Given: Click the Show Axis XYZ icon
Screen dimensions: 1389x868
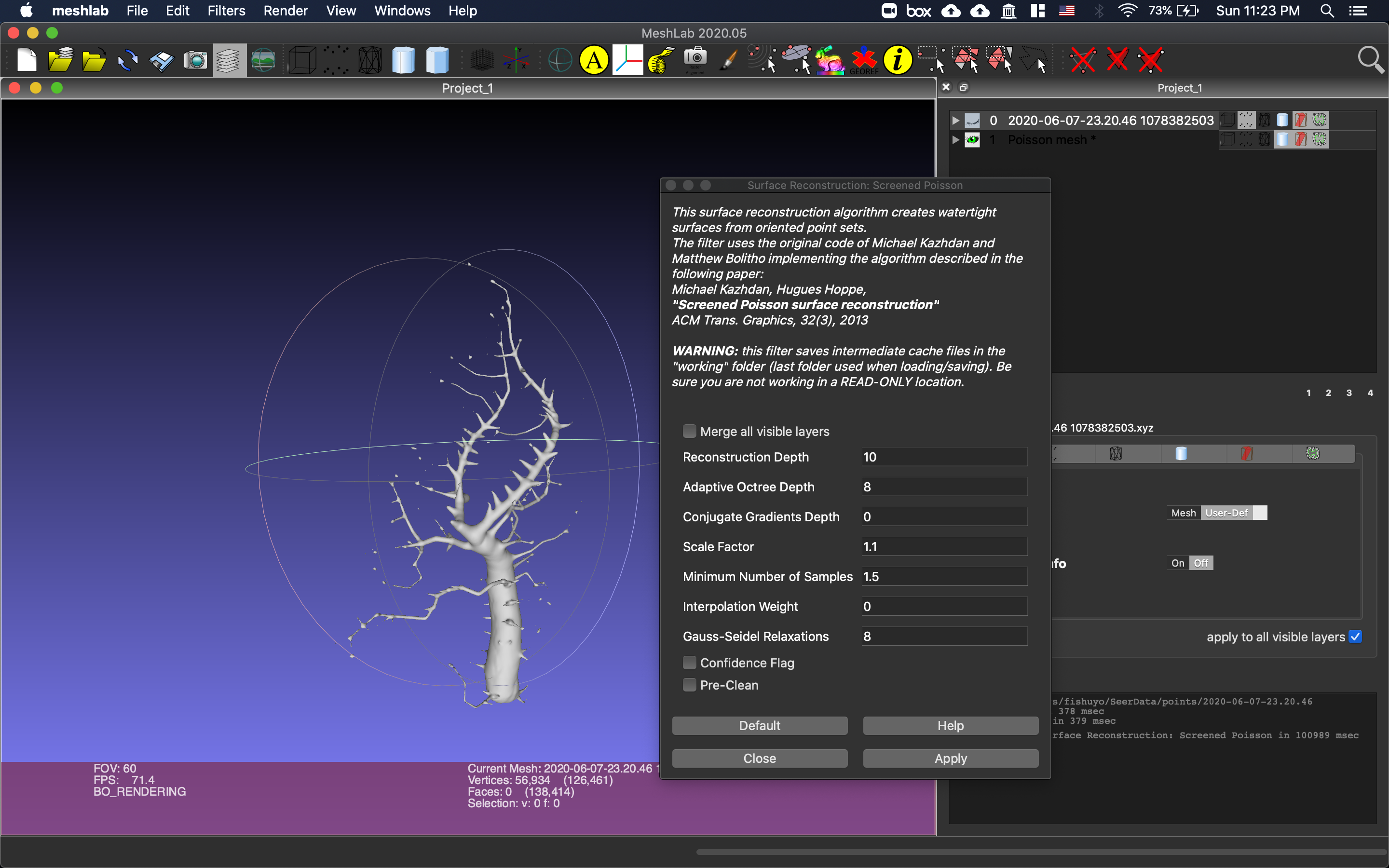Looking at the screenshot, I should pyautogui.click(x=516, y=60).
